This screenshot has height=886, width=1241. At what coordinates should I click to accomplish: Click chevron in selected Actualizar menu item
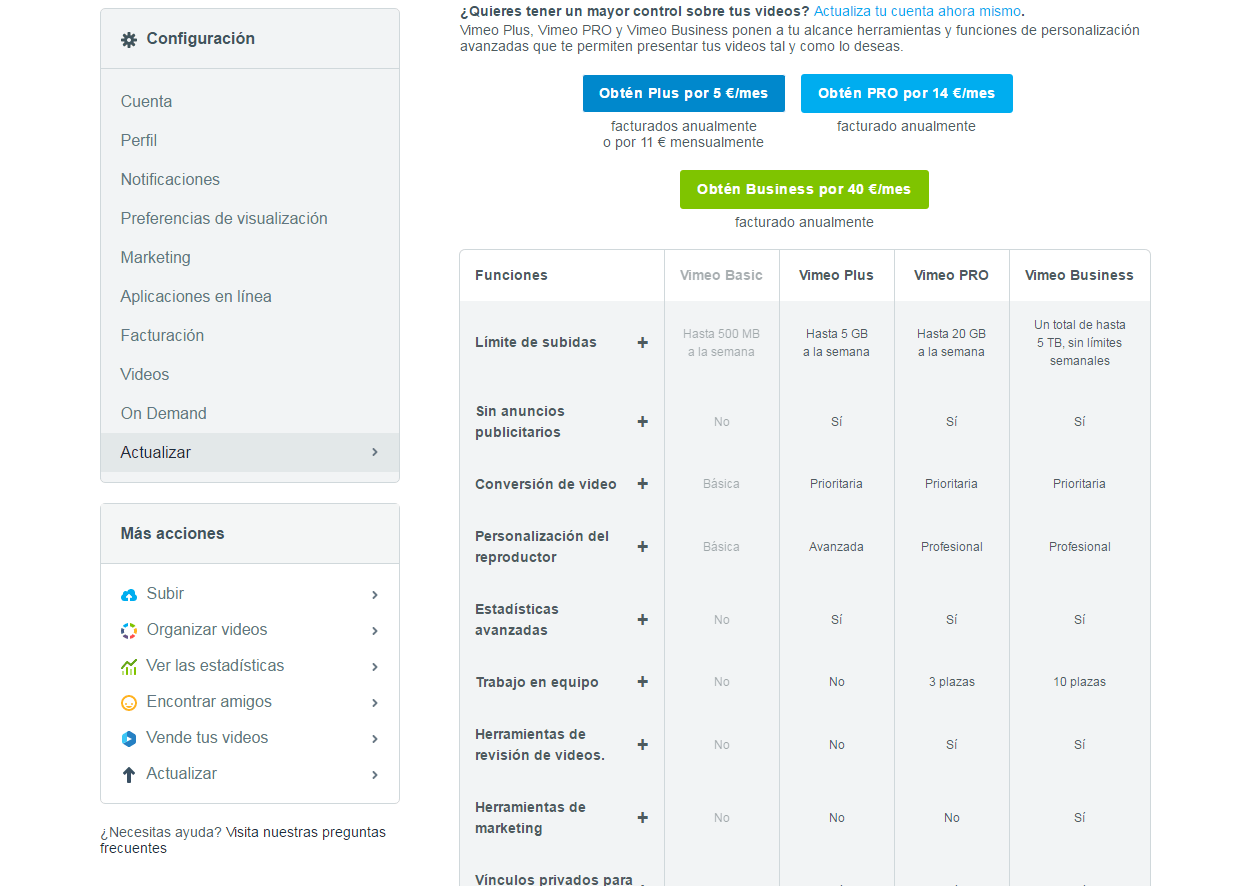click(375, 452)
